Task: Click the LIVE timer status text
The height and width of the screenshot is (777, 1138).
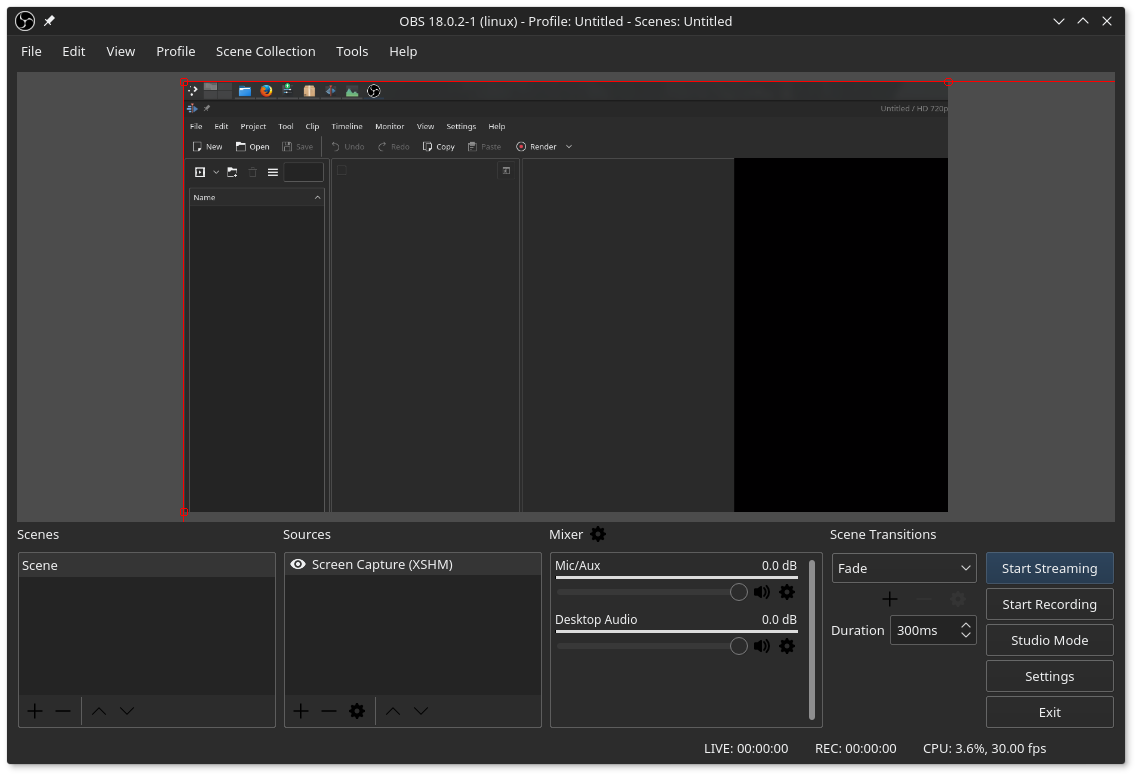Action: tap(746, 749)
